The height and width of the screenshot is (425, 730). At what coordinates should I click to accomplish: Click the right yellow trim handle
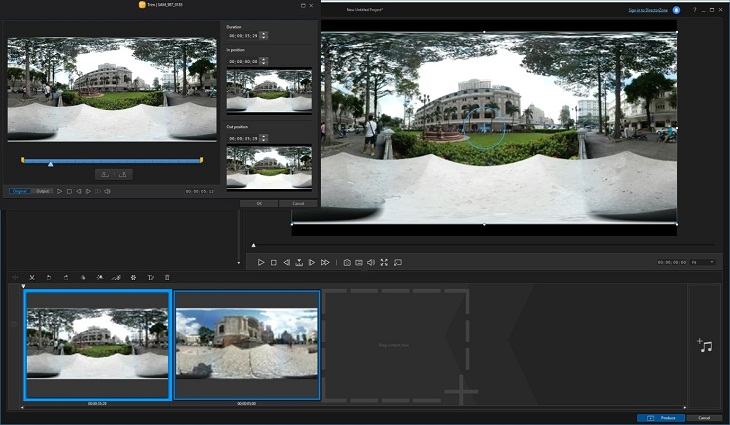(201, 160)
